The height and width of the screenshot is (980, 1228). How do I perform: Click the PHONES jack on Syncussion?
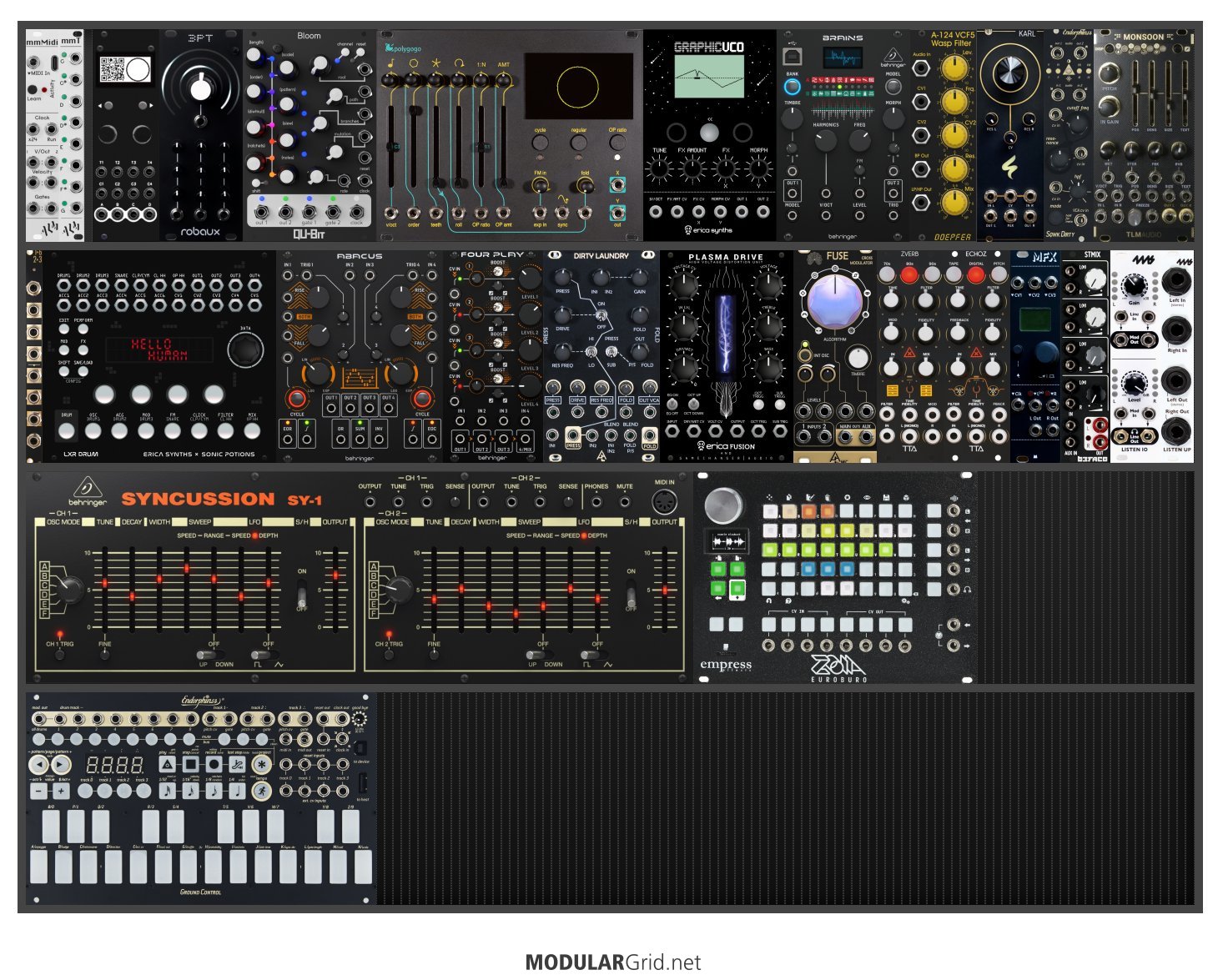(x=596, y=502)
